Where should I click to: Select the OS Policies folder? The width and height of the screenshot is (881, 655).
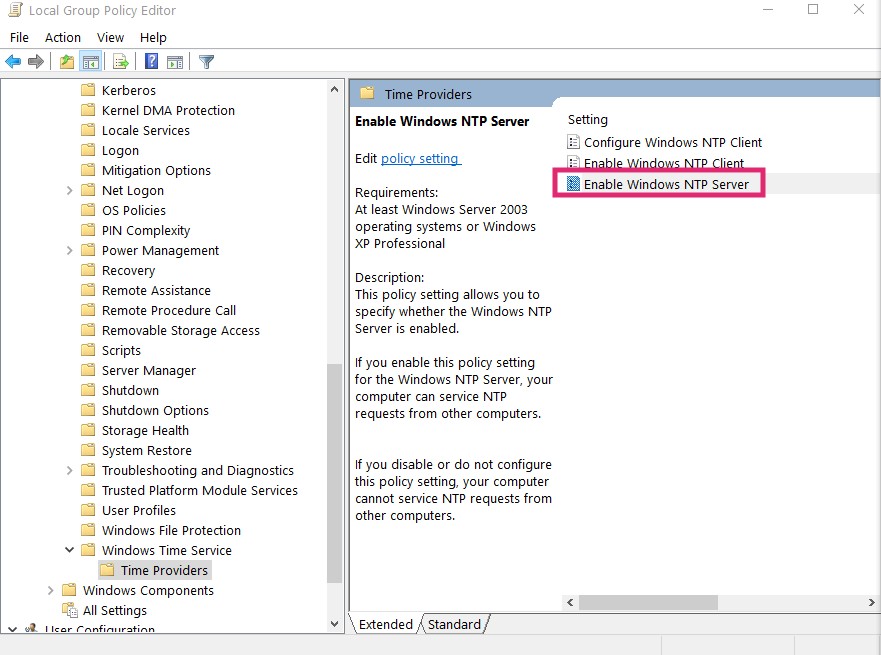134,210
